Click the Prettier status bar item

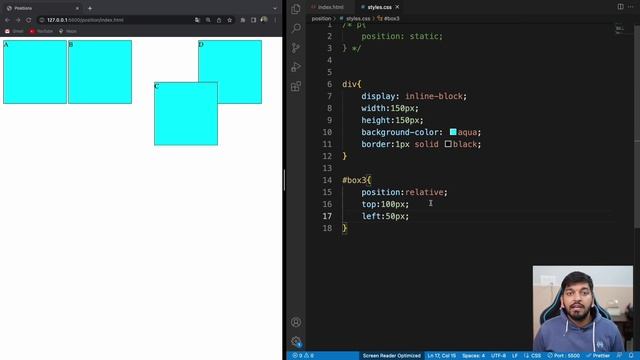(x=598, y=356)
